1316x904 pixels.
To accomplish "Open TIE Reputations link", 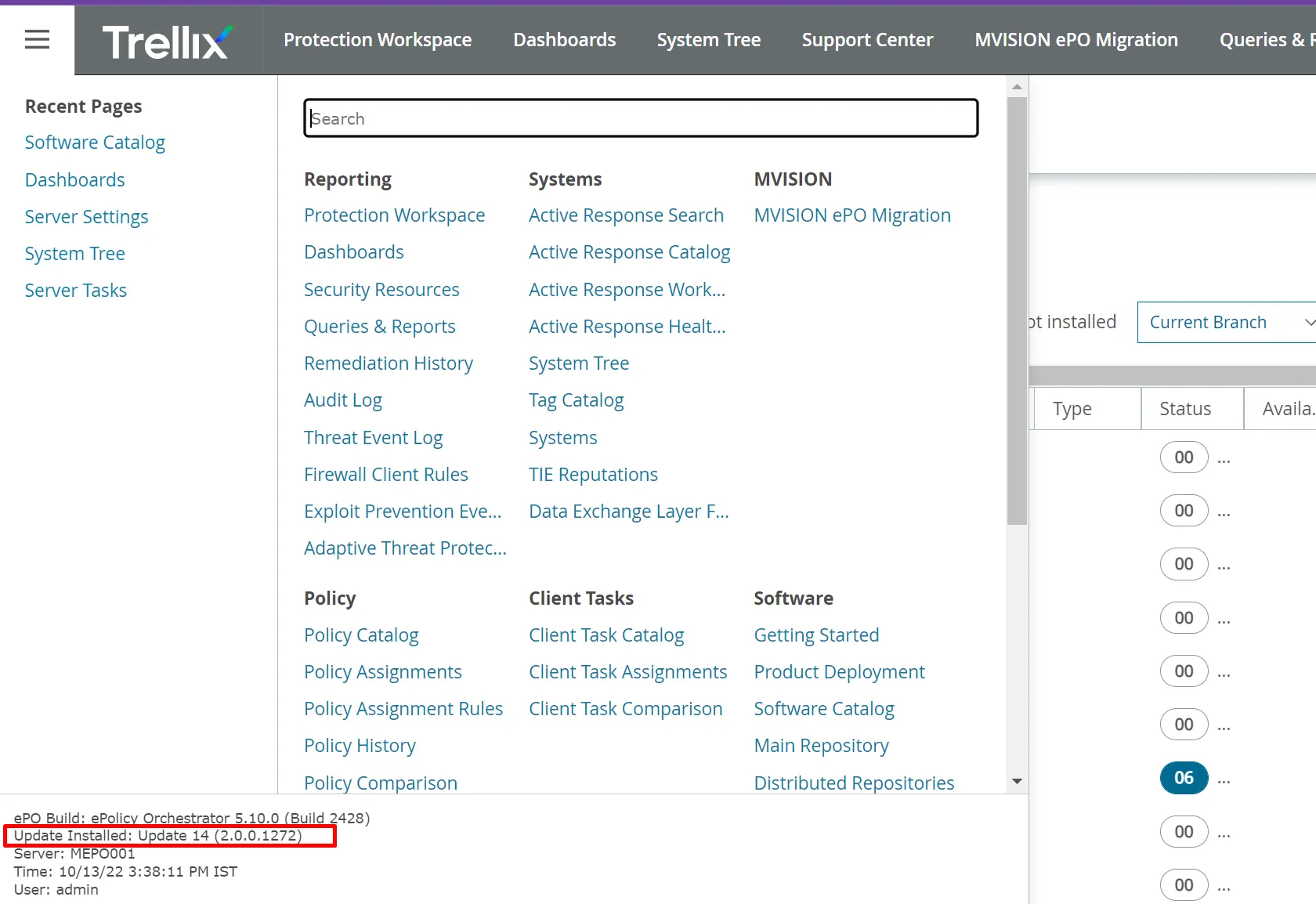I will [x=593, y=475].
